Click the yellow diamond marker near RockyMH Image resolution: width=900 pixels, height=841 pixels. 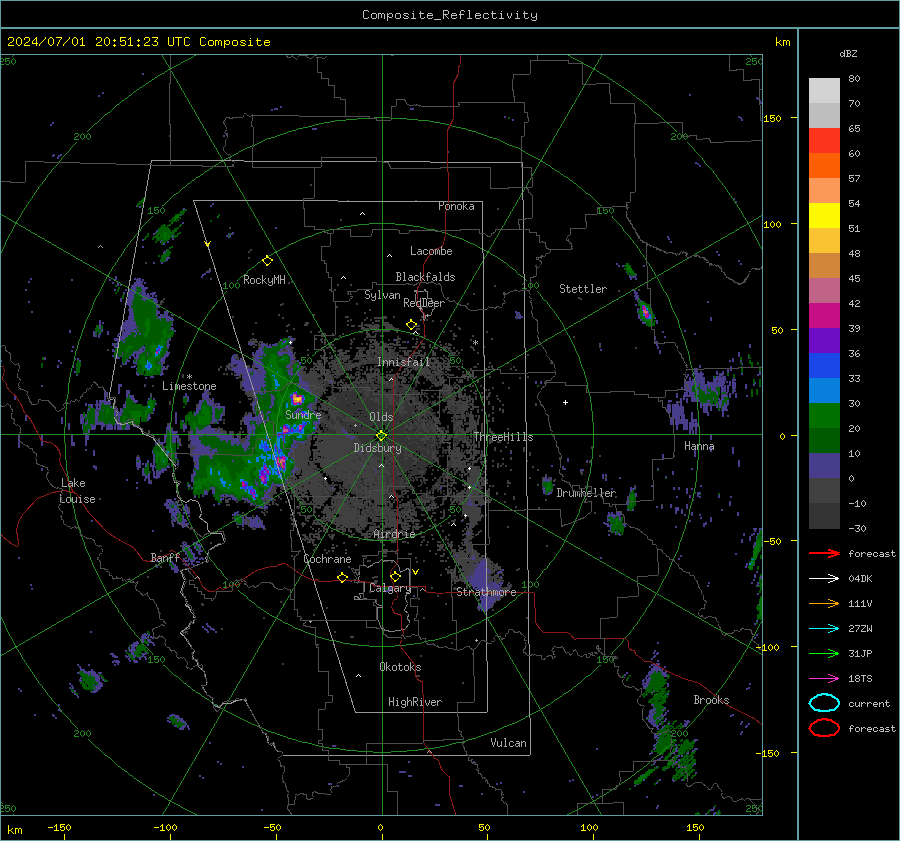pos(267,261)
